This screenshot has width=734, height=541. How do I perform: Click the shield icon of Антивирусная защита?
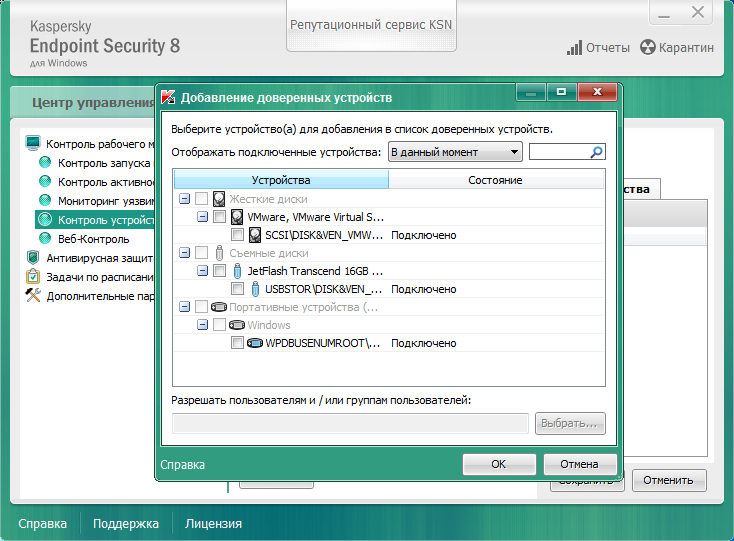coord(33,257)
